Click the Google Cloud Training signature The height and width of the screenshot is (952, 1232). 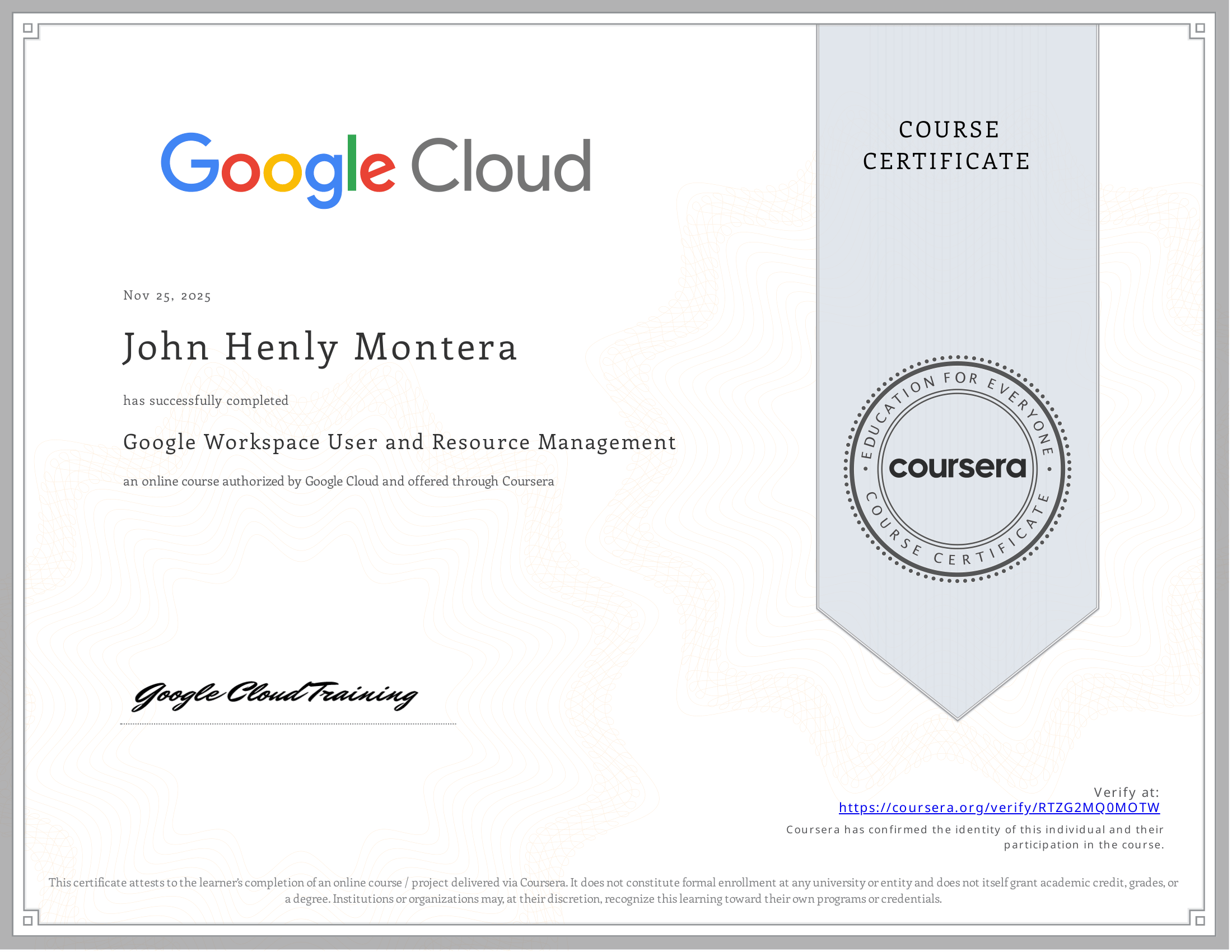[x=275, y=696]
